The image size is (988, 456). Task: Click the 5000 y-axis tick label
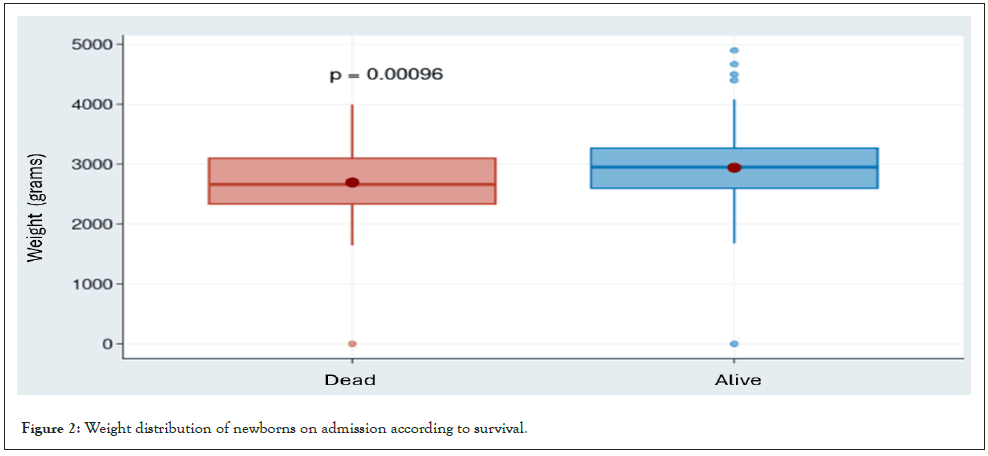point(91,44)
